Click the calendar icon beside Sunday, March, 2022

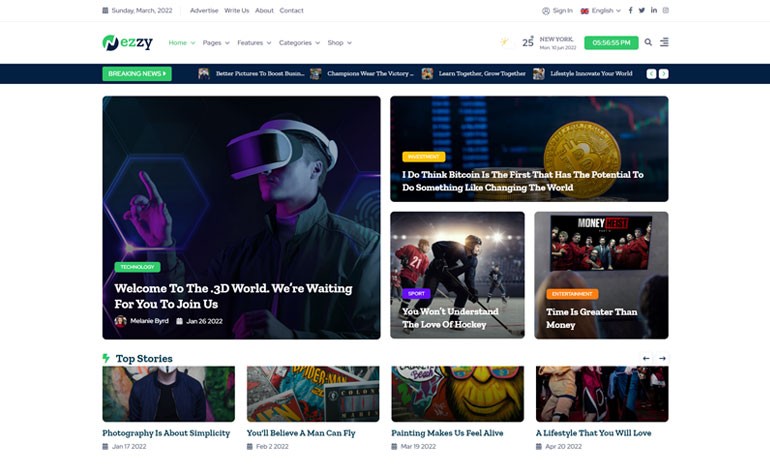coord(105,10)
